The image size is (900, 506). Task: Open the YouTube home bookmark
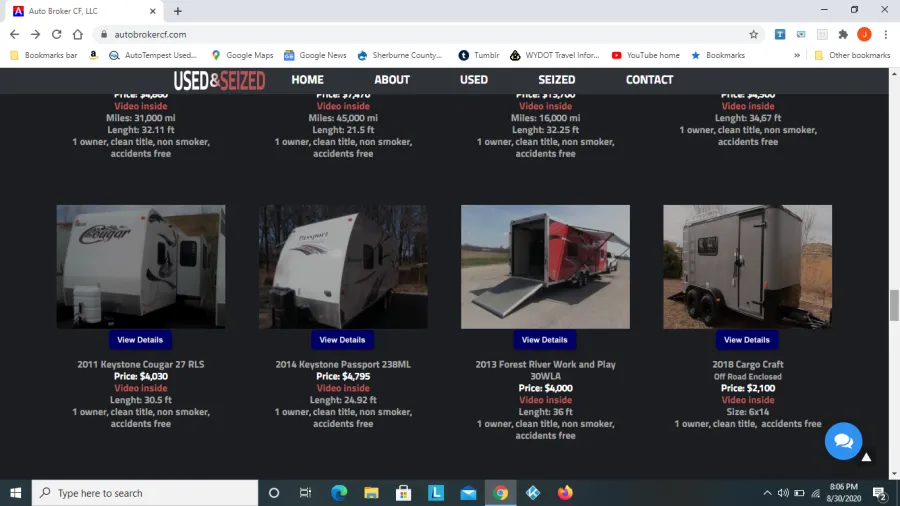(x=645, y=55)
